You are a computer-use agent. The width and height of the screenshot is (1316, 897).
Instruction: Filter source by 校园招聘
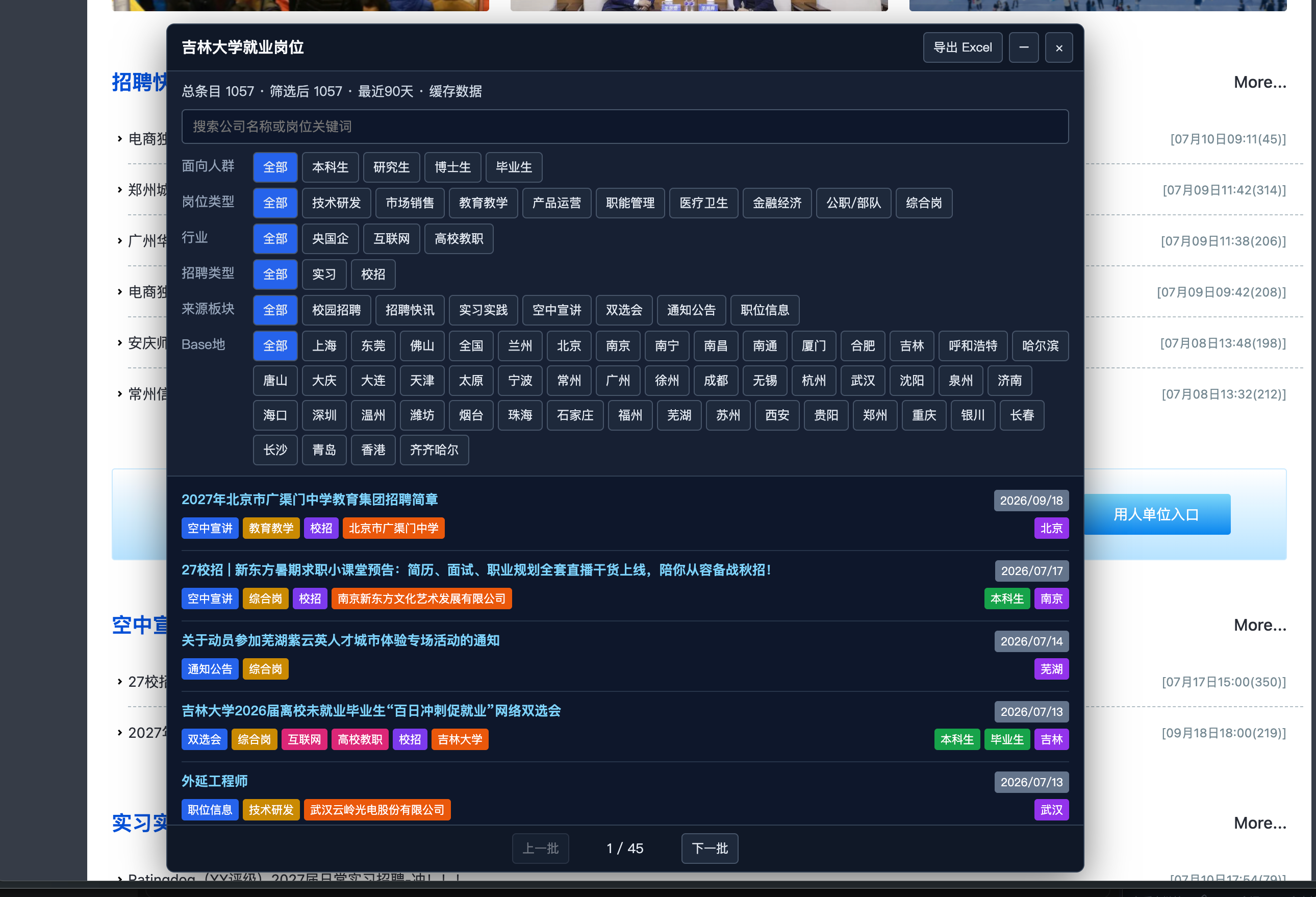(336, 310)
